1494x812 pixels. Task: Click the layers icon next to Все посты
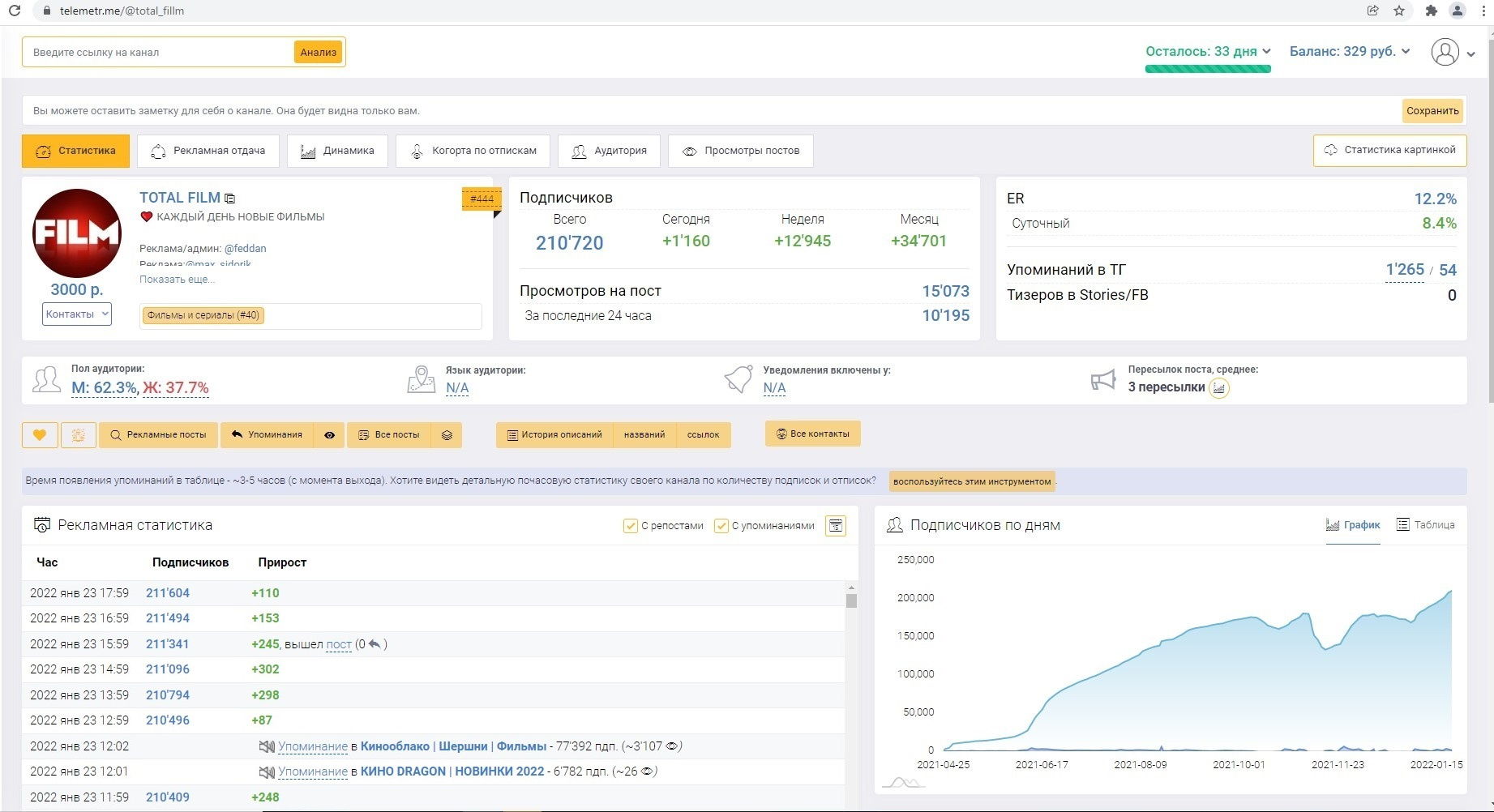[447, 435]
